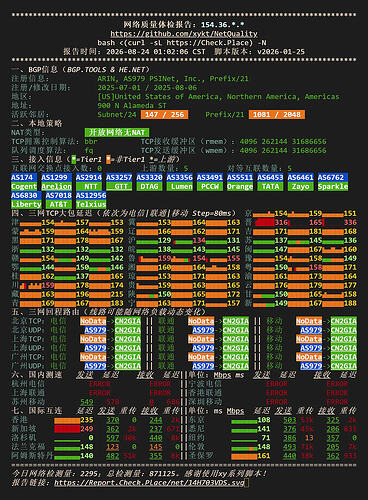Image resolution: width=368 pixels, height=500 pixels.
Task: Click the 215 latency value
Action: (117, 294)
